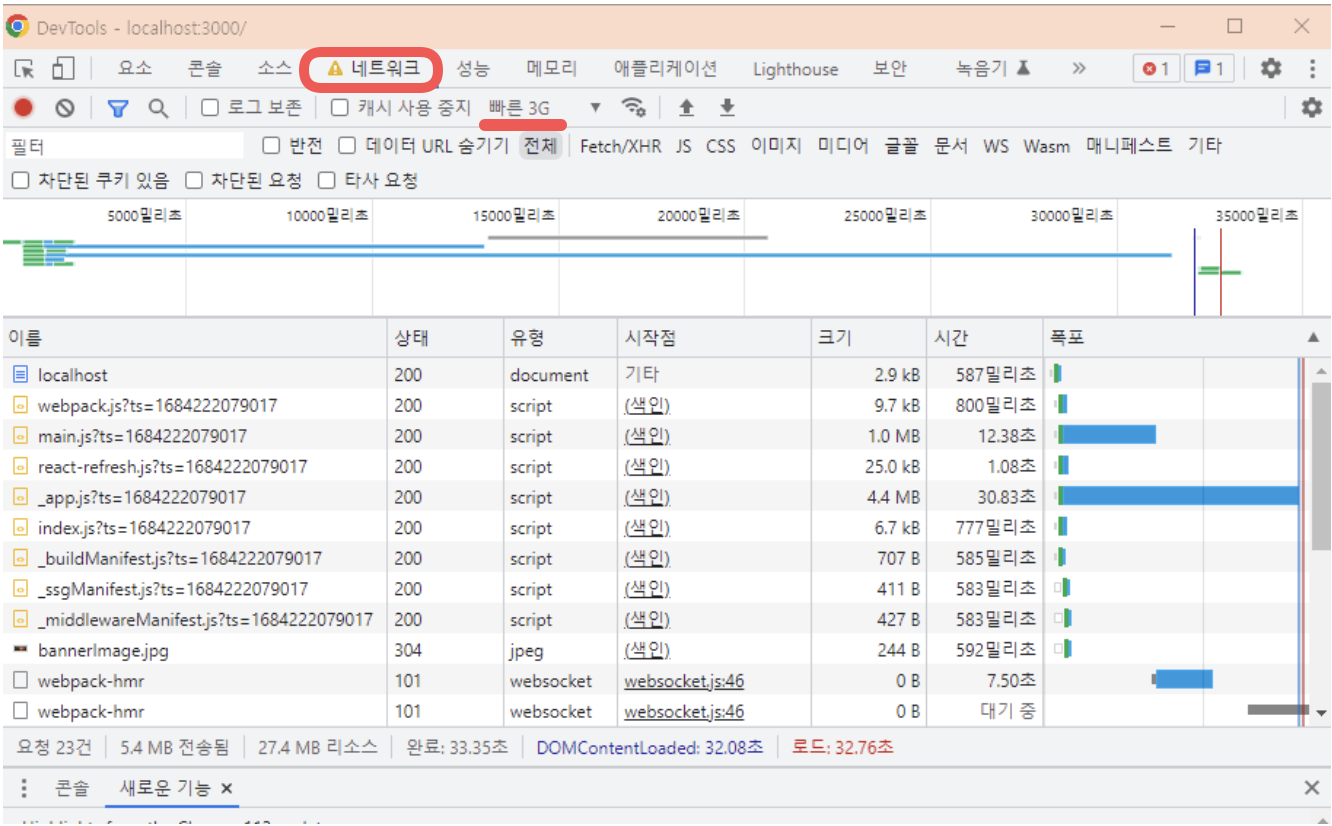
Task: Switch to the 메모리 tab
Action: [x=552, y=68]
